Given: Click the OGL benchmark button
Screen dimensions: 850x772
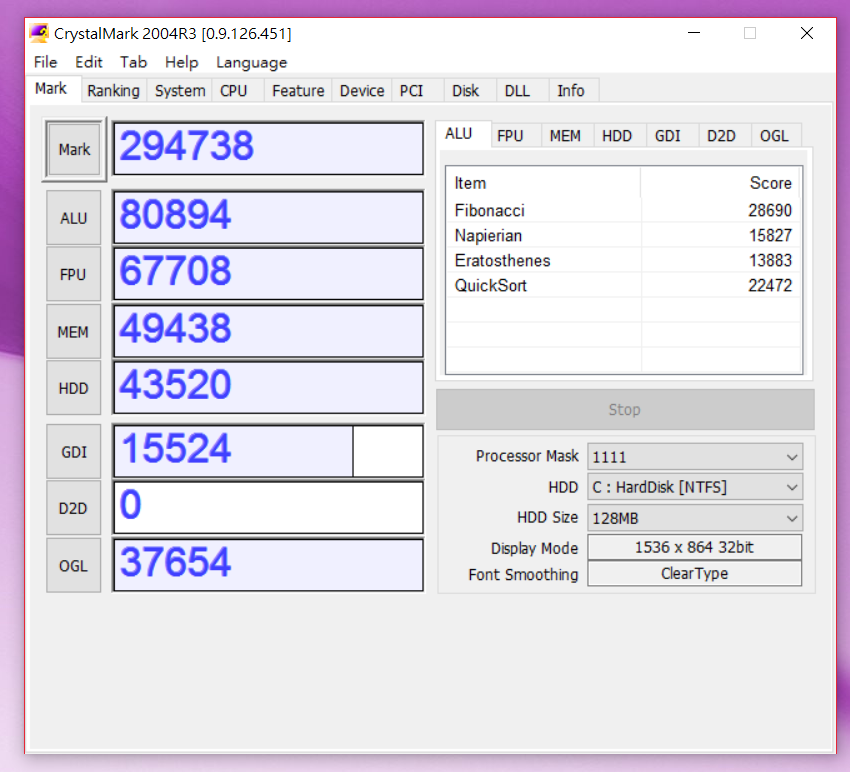Looking at the screenshot, I should point(74,565).
